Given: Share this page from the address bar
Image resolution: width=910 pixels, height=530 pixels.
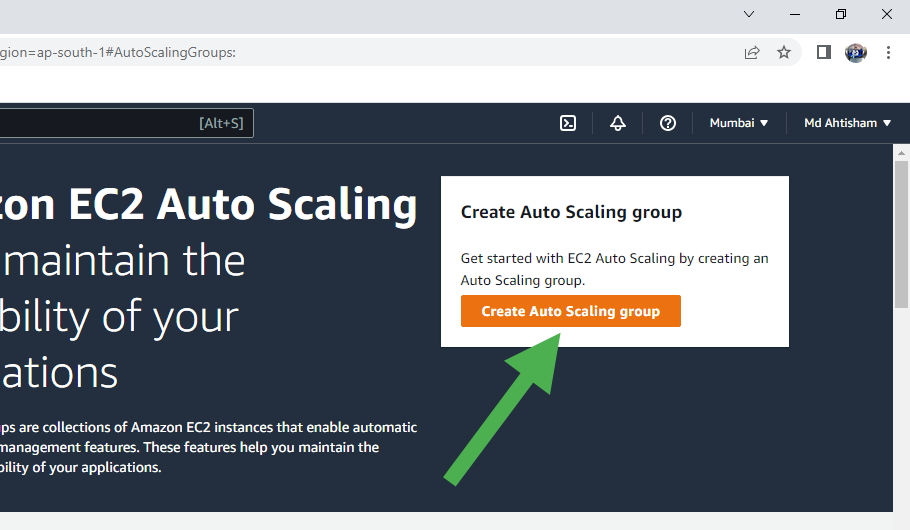Looking at the screenshot, I should pyautogui.click(x=752, y=52).
